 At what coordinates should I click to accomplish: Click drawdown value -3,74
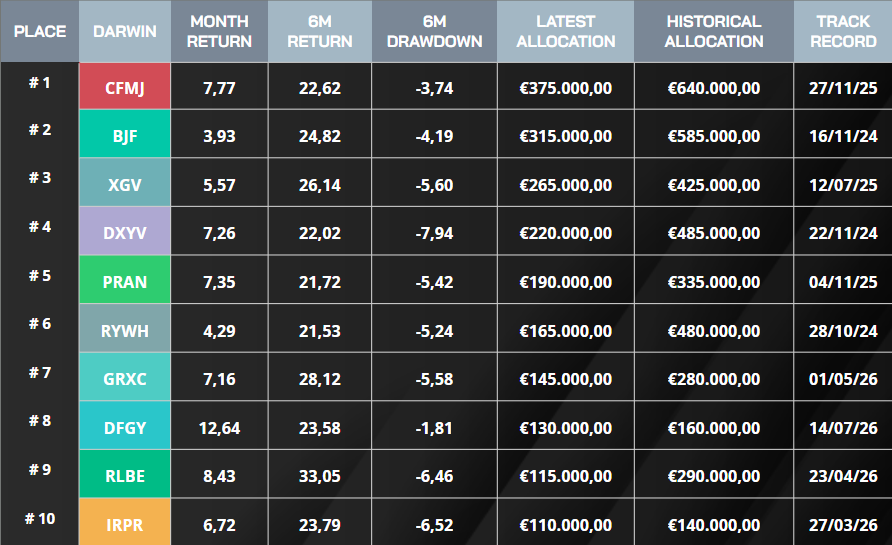[x=434, y=88]
